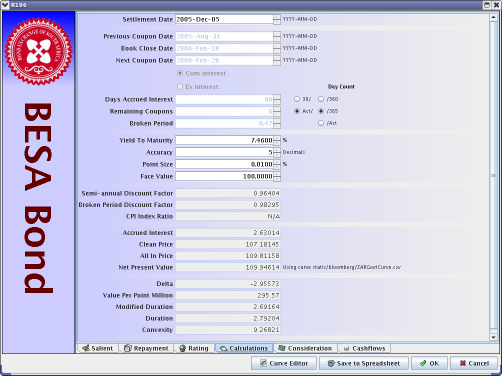Click the Settlement Date spinner arrows
Image resolution: width=502 pixels, height=376 pixels.
(x=277, y=19)
